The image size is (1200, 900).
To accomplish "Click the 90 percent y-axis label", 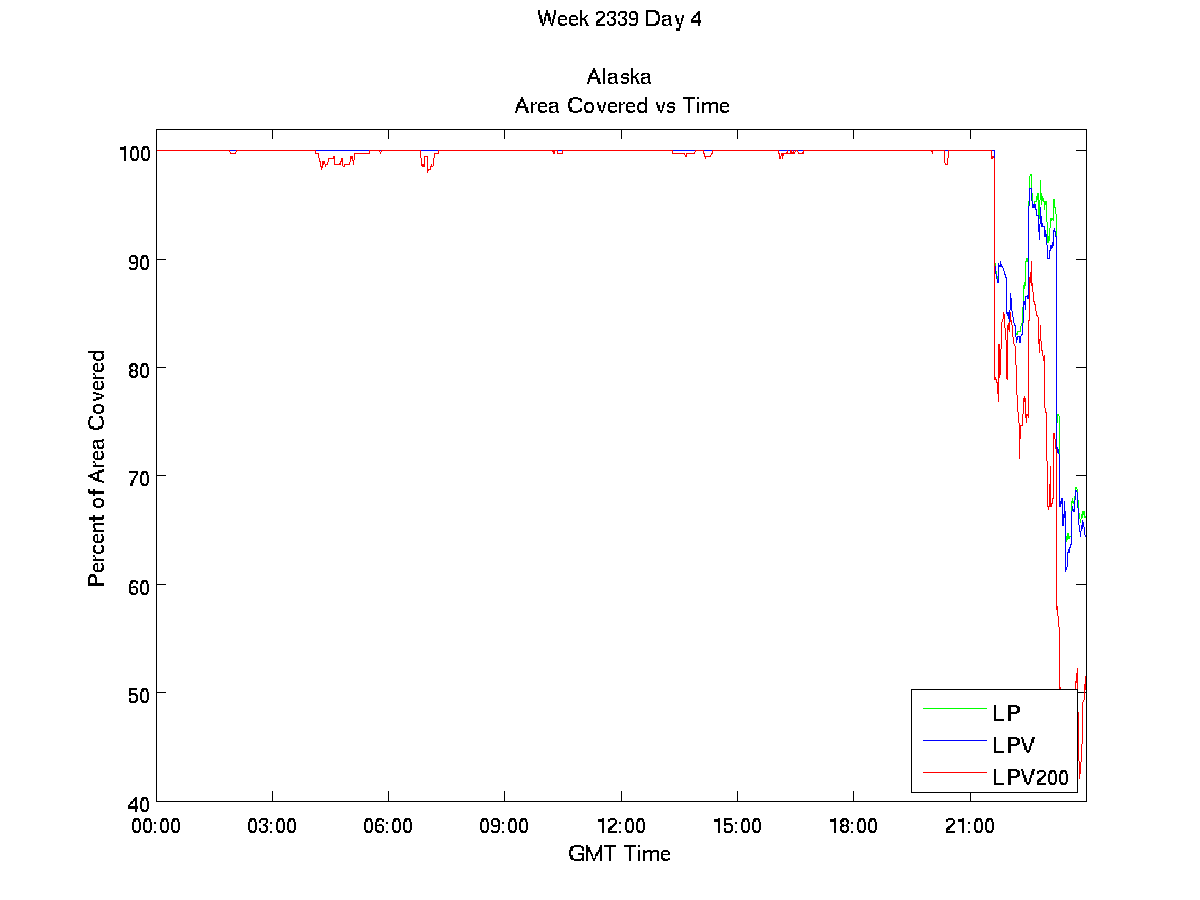I will 139,260.
